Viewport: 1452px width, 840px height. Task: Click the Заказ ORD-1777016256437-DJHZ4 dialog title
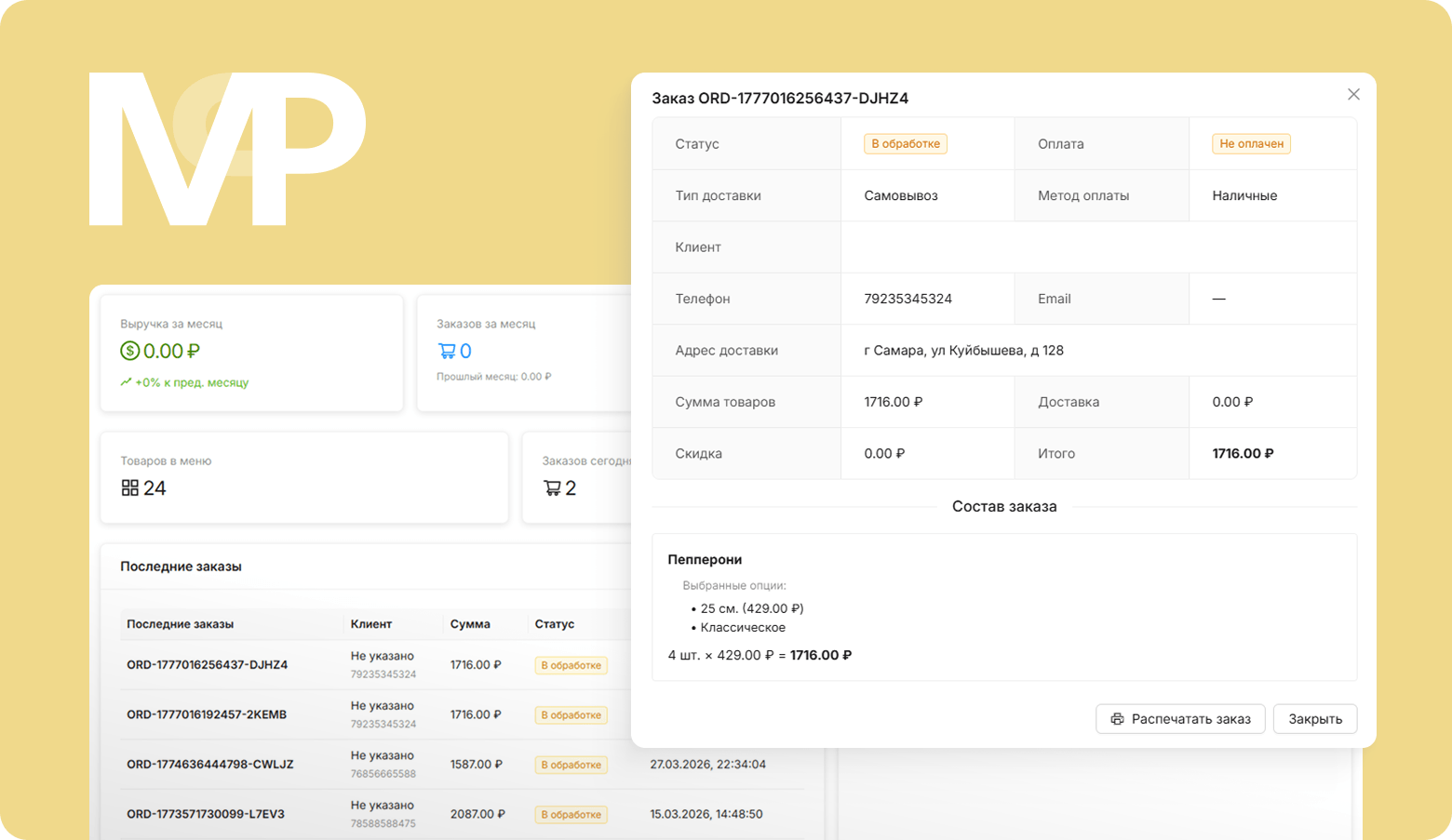click(x=780, y=99)
